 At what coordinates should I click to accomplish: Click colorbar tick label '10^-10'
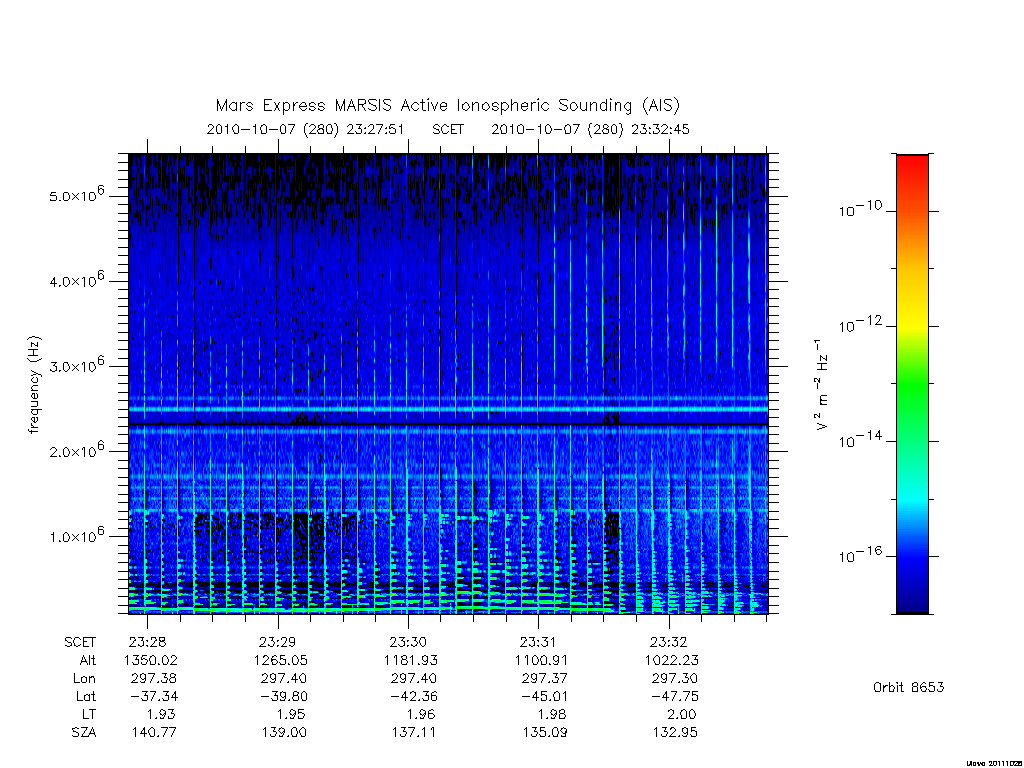click(x=860, y=209)
